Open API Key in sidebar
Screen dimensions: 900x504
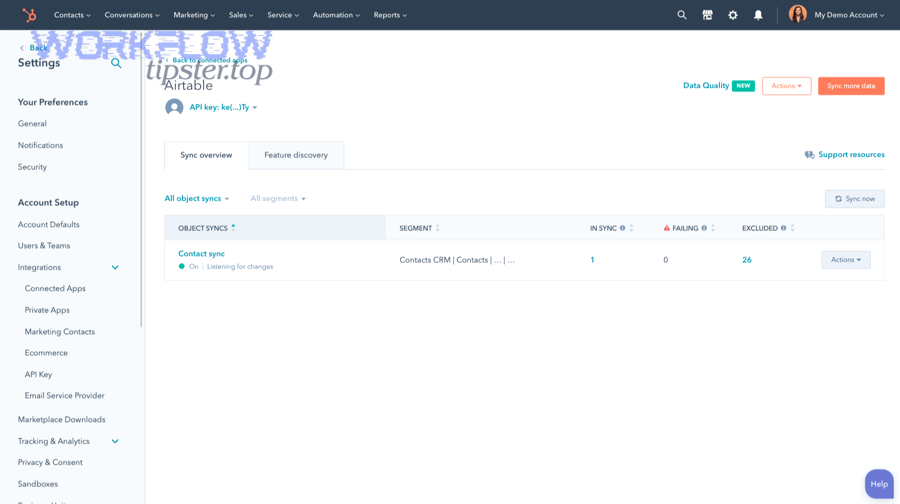tap(38, 374)
